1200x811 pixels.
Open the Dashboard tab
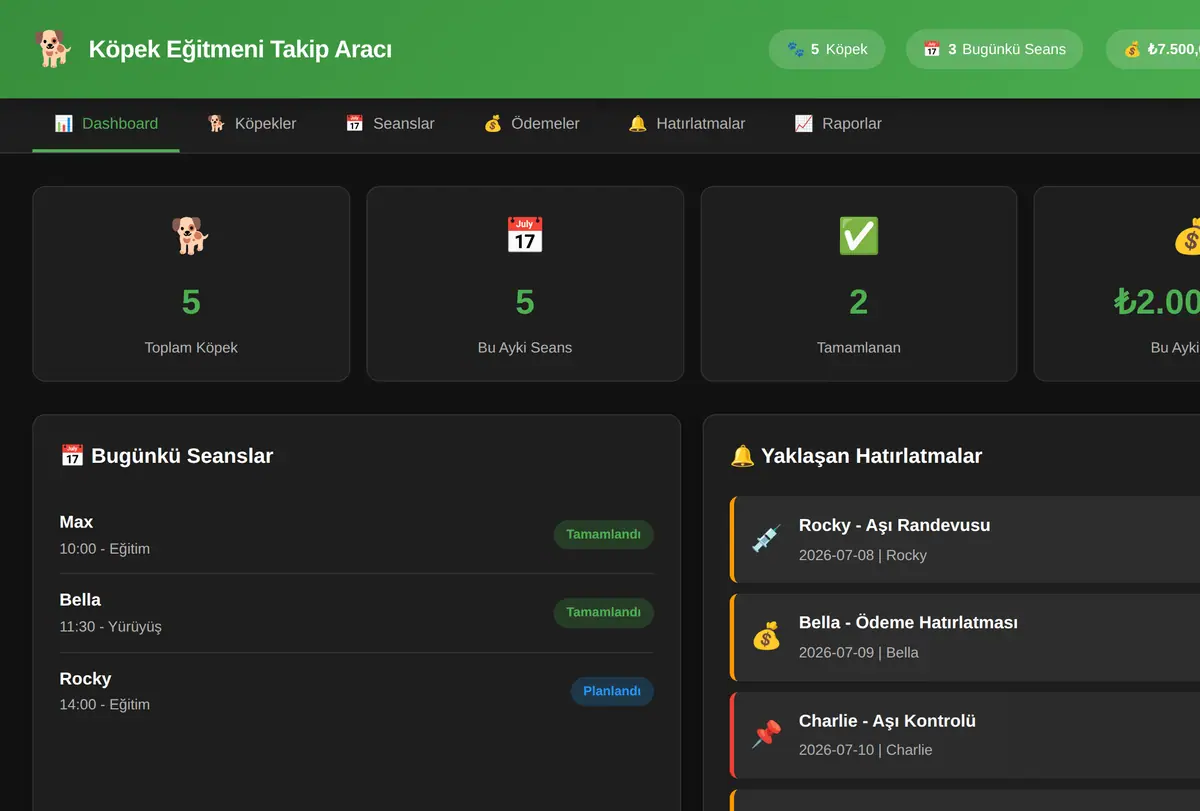tap(106, 124)
